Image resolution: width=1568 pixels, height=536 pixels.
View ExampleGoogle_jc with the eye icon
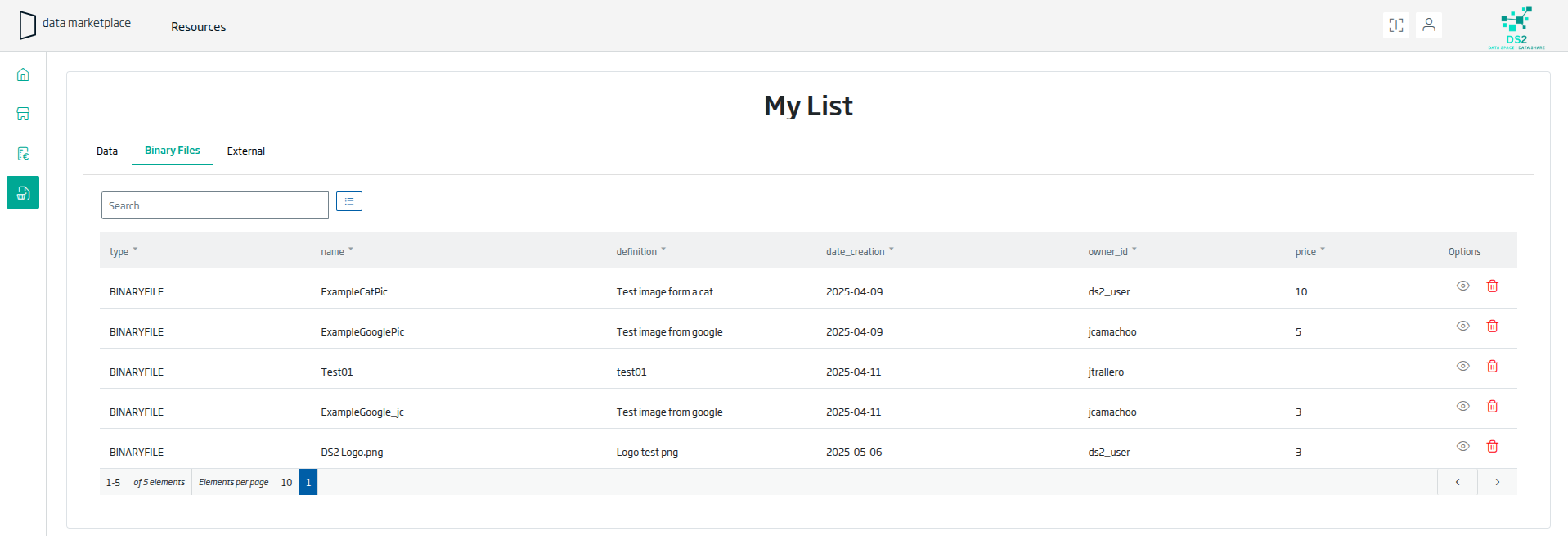(x=1462, y=406)
